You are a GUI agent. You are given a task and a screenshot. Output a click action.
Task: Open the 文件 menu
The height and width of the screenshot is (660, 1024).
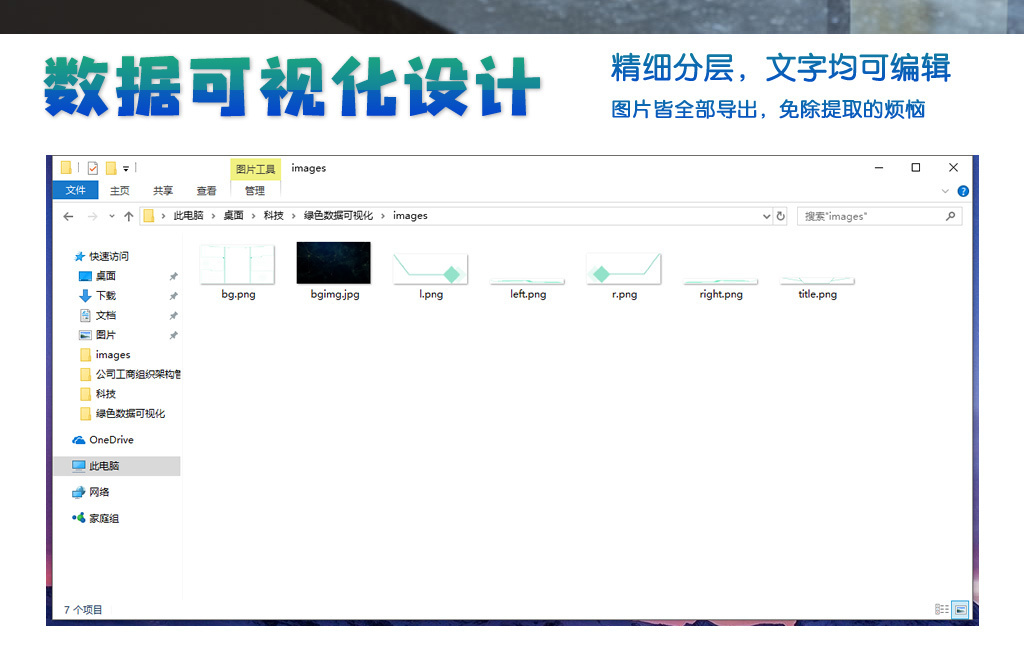click(x=75, y=191)
